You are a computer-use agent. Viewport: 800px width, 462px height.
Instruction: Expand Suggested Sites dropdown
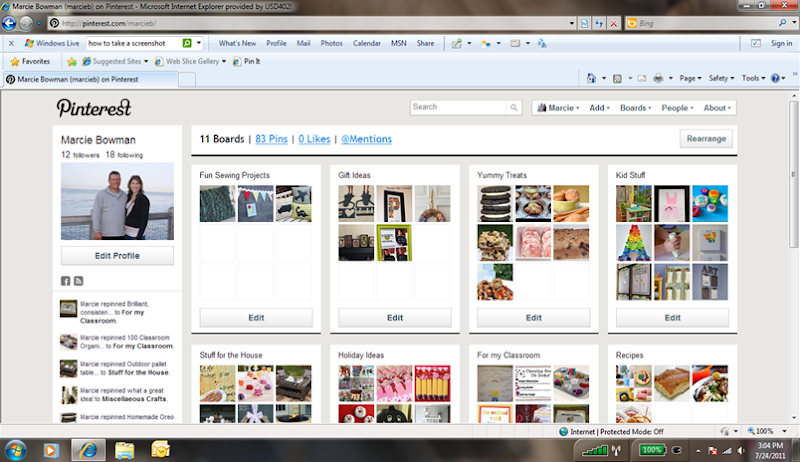(x=146, y=61)
